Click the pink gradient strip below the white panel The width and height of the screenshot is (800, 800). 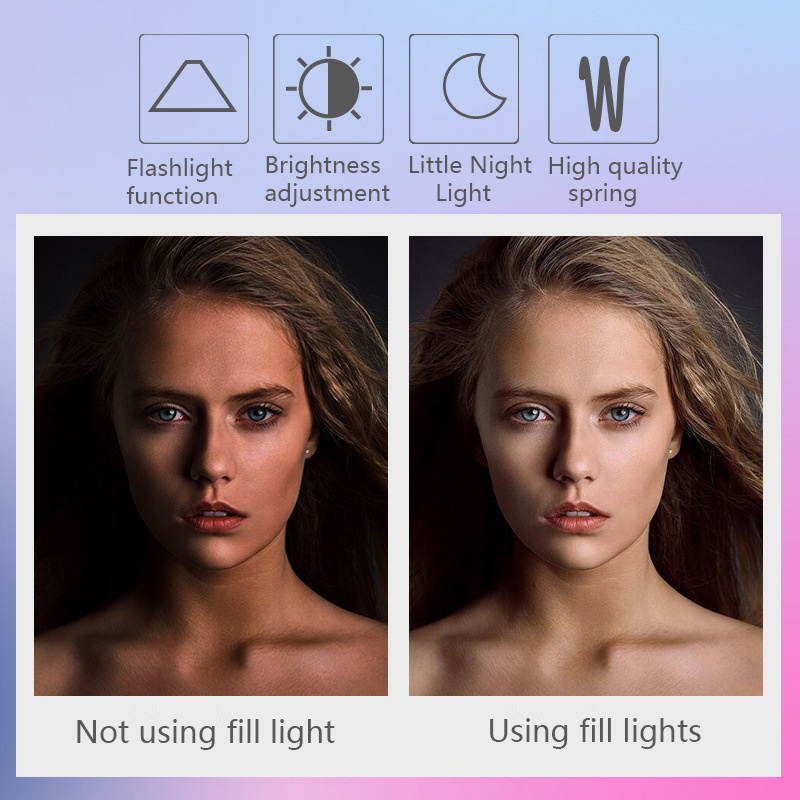coord(400,789)
